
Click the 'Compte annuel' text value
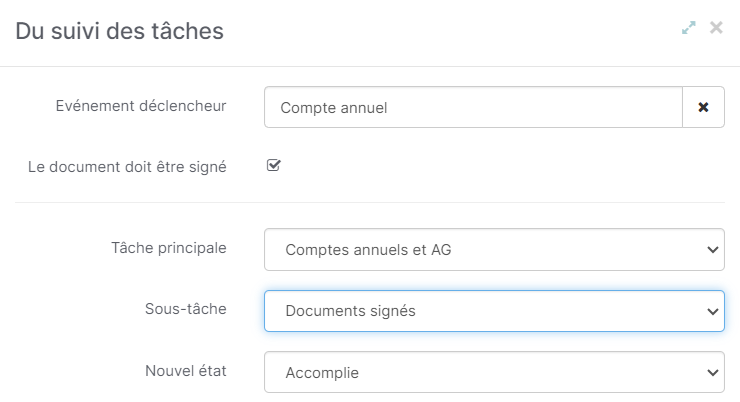click(x=334, y=108)
